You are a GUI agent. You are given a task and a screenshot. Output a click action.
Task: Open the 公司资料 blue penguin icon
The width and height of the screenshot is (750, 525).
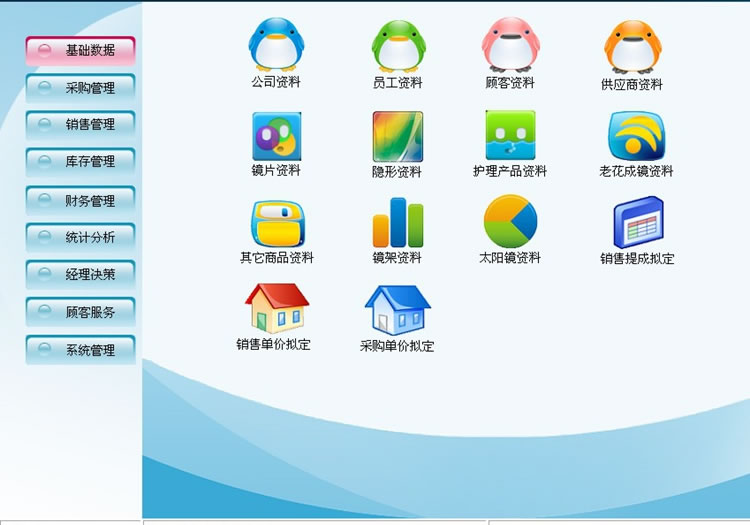[x=276, y=44]
